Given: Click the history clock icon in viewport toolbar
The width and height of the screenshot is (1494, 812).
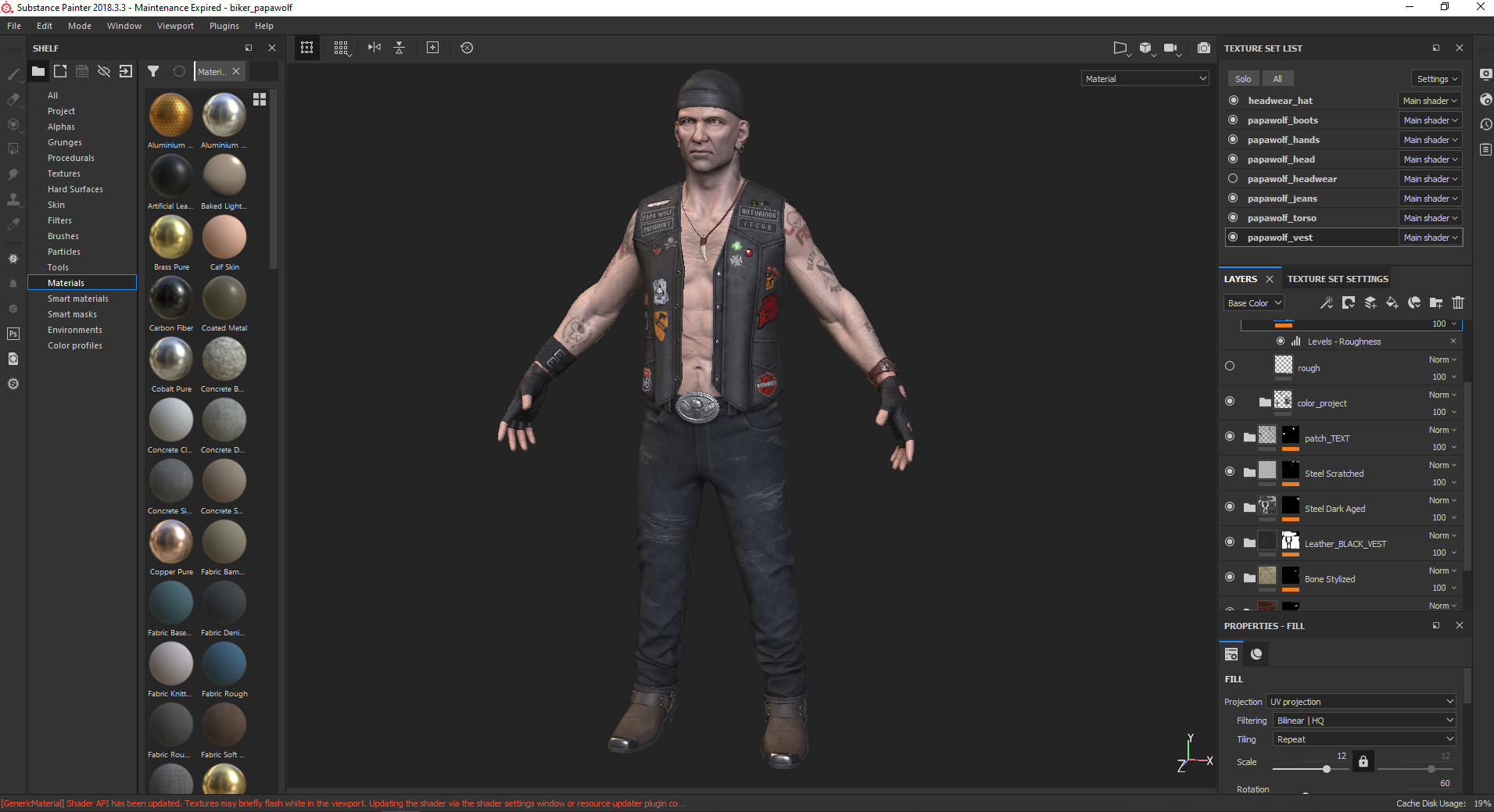Looking at the screenshot, I should 467,48.
